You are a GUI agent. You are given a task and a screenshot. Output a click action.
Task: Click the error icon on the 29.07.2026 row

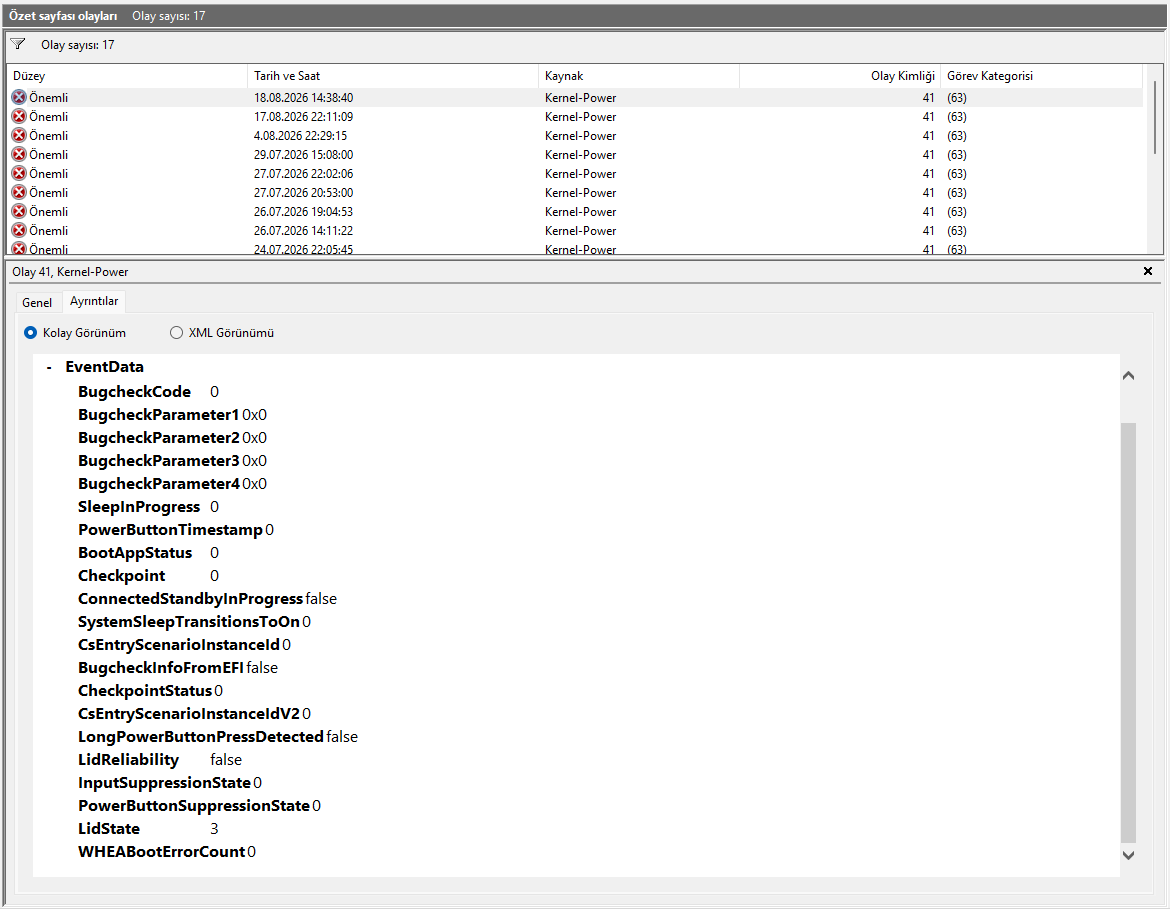tap(19, 154)
